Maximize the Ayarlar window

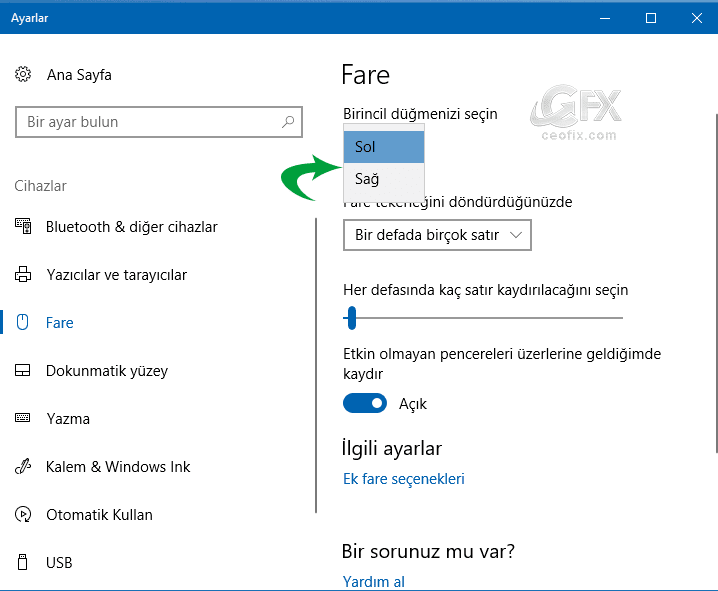651,18
